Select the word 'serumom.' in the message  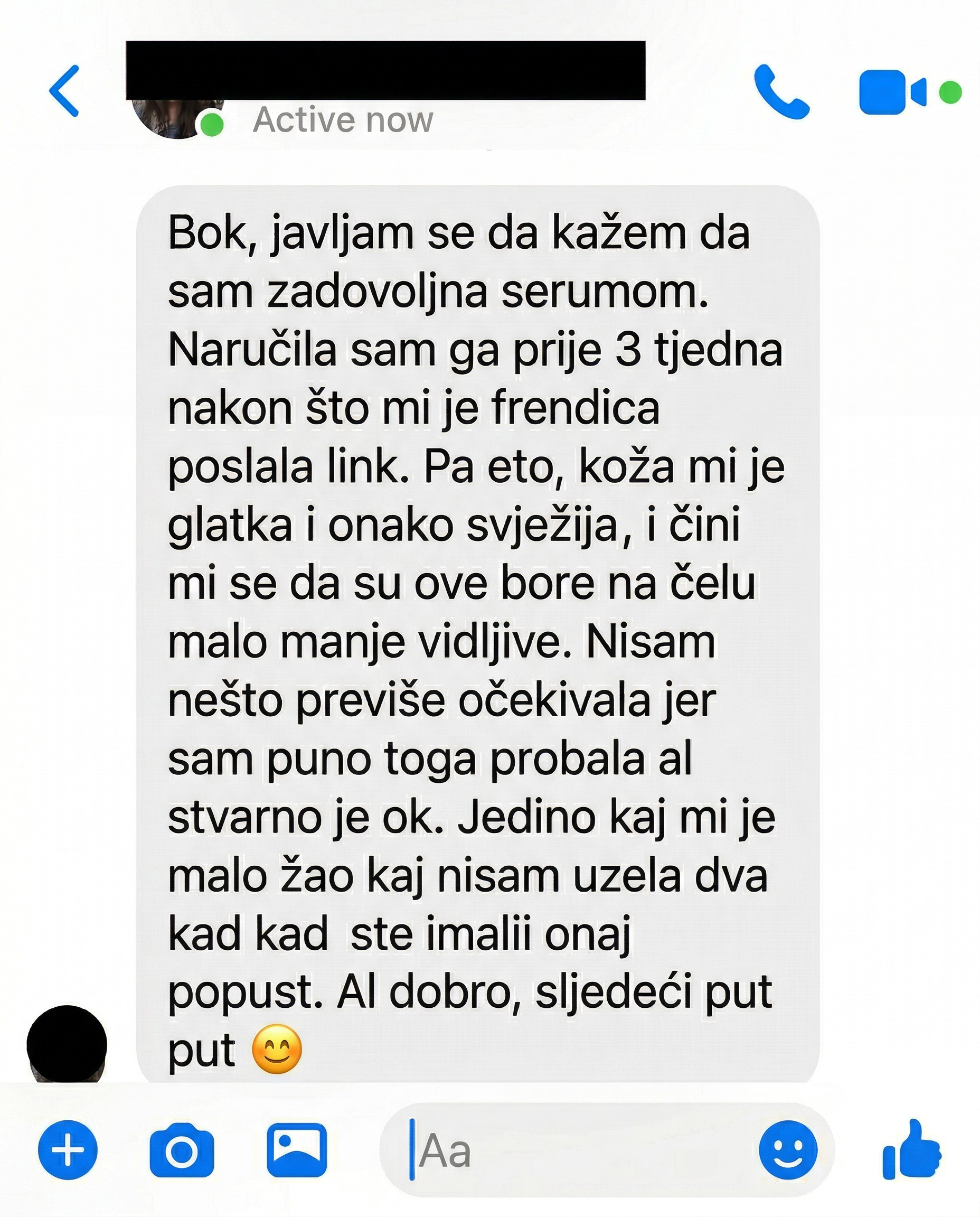click(605, 292)
